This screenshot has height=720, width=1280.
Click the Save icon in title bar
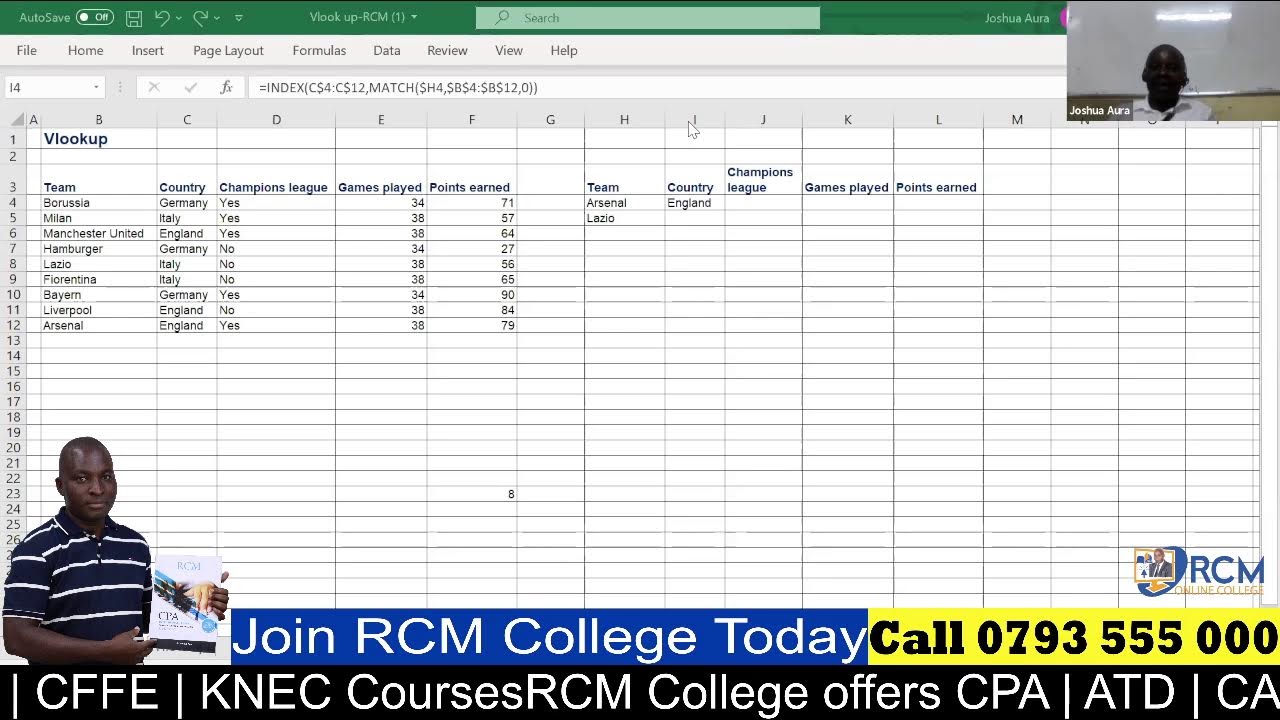point(134,17)
